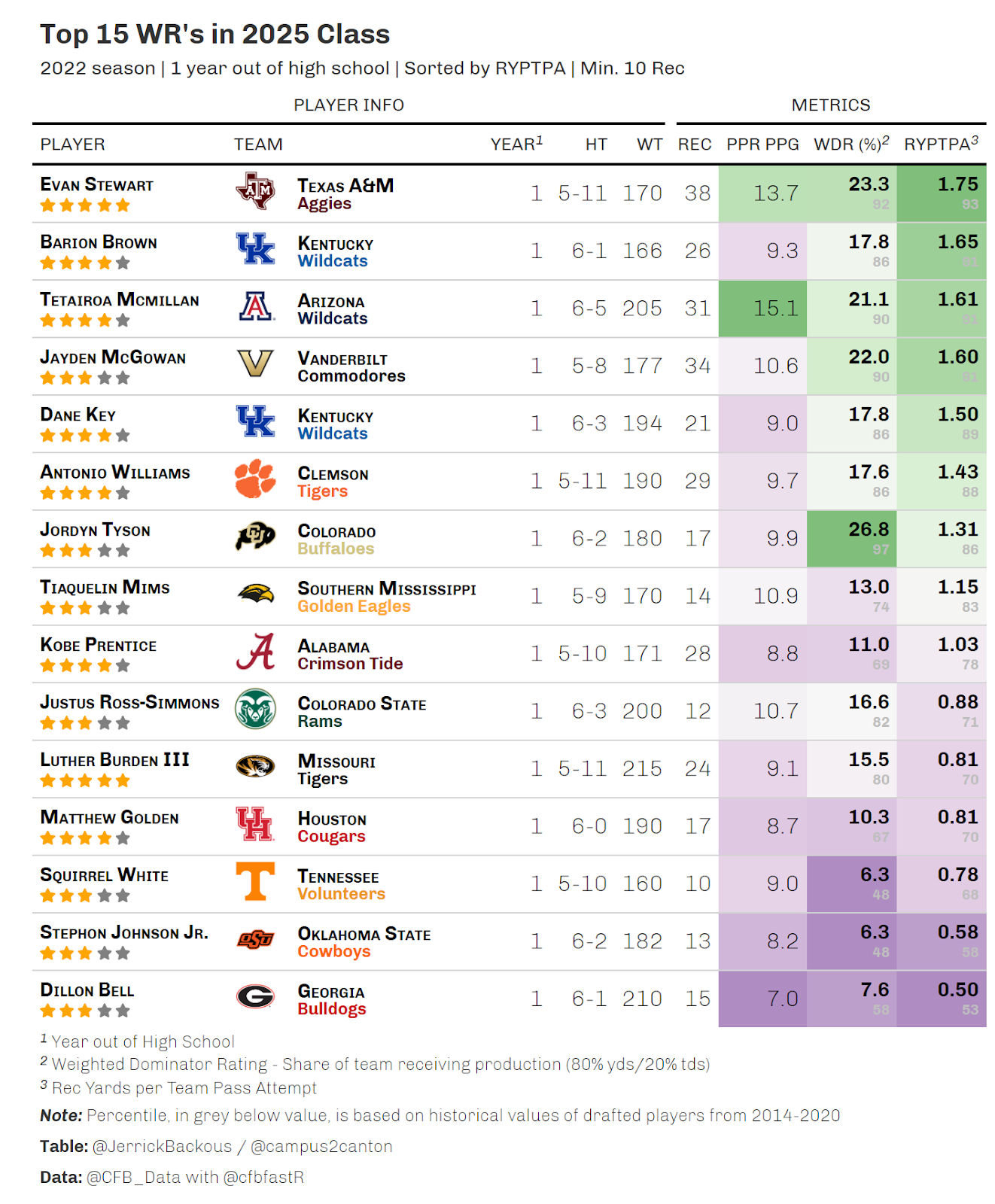Click the PPR PPG column header
The image size is (995, 1204).
(x=762, y=144)
